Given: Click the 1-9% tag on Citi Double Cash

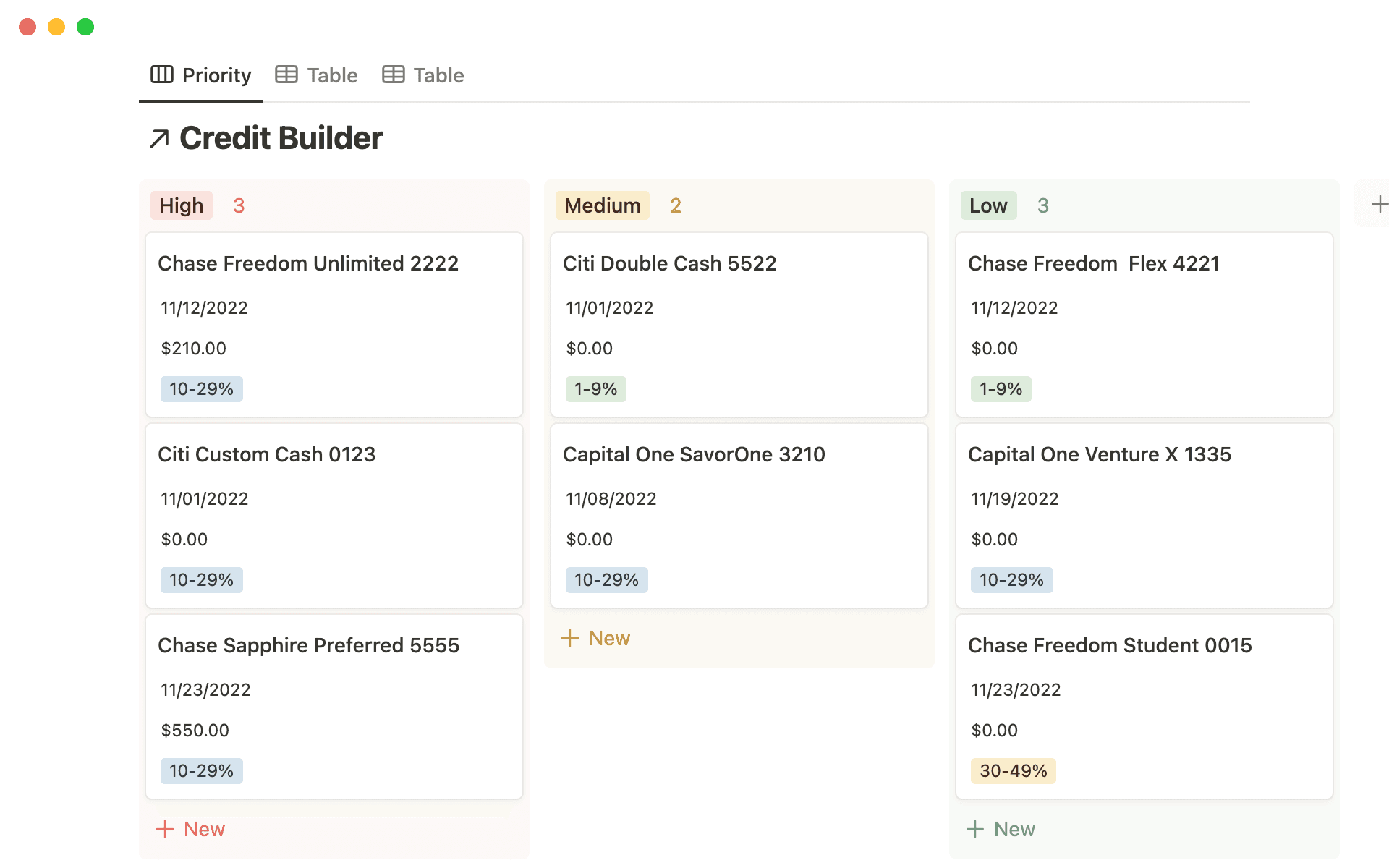Looking at the screenshot, I should [x=596, y=389].
